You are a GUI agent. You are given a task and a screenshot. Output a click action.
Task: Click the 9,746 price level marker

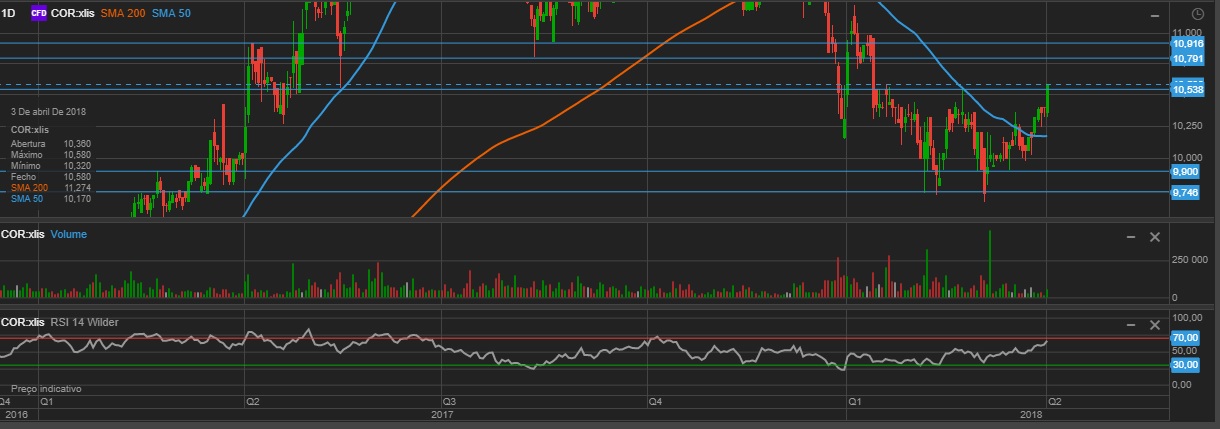click(x=1184, y=192)
